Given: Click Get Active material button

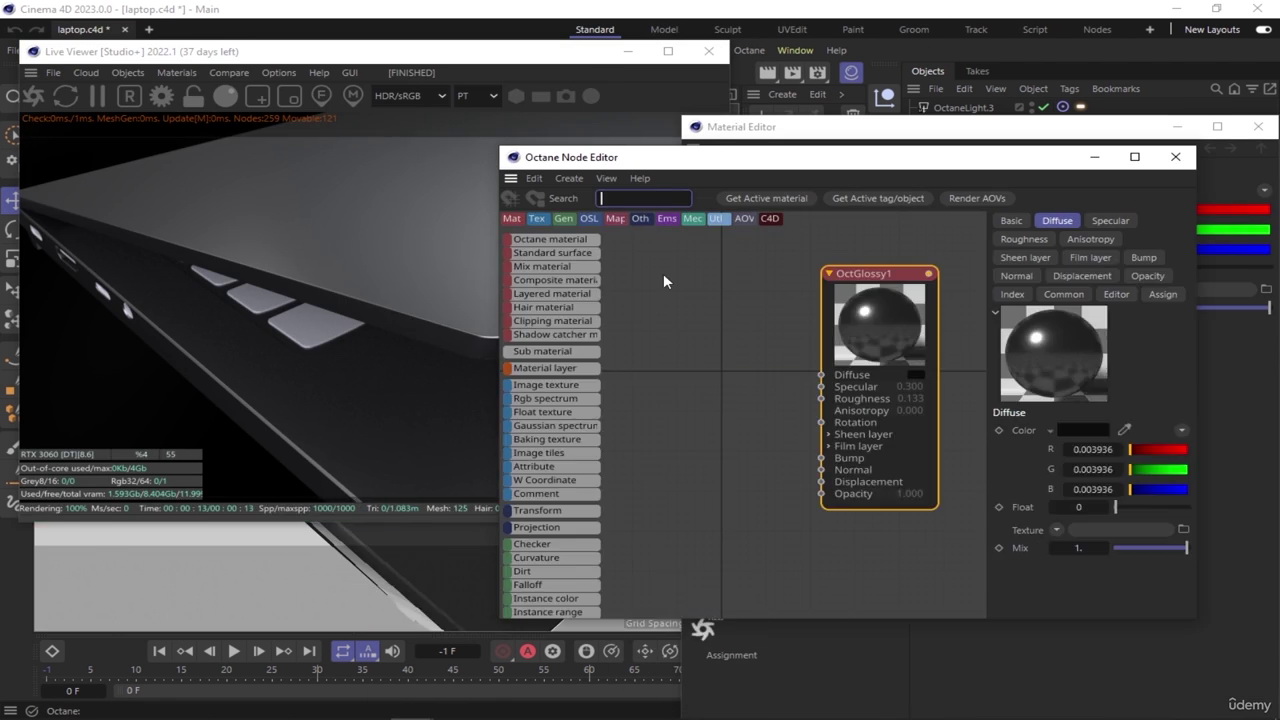Looking at the screenshot, I should pos(766,198).
